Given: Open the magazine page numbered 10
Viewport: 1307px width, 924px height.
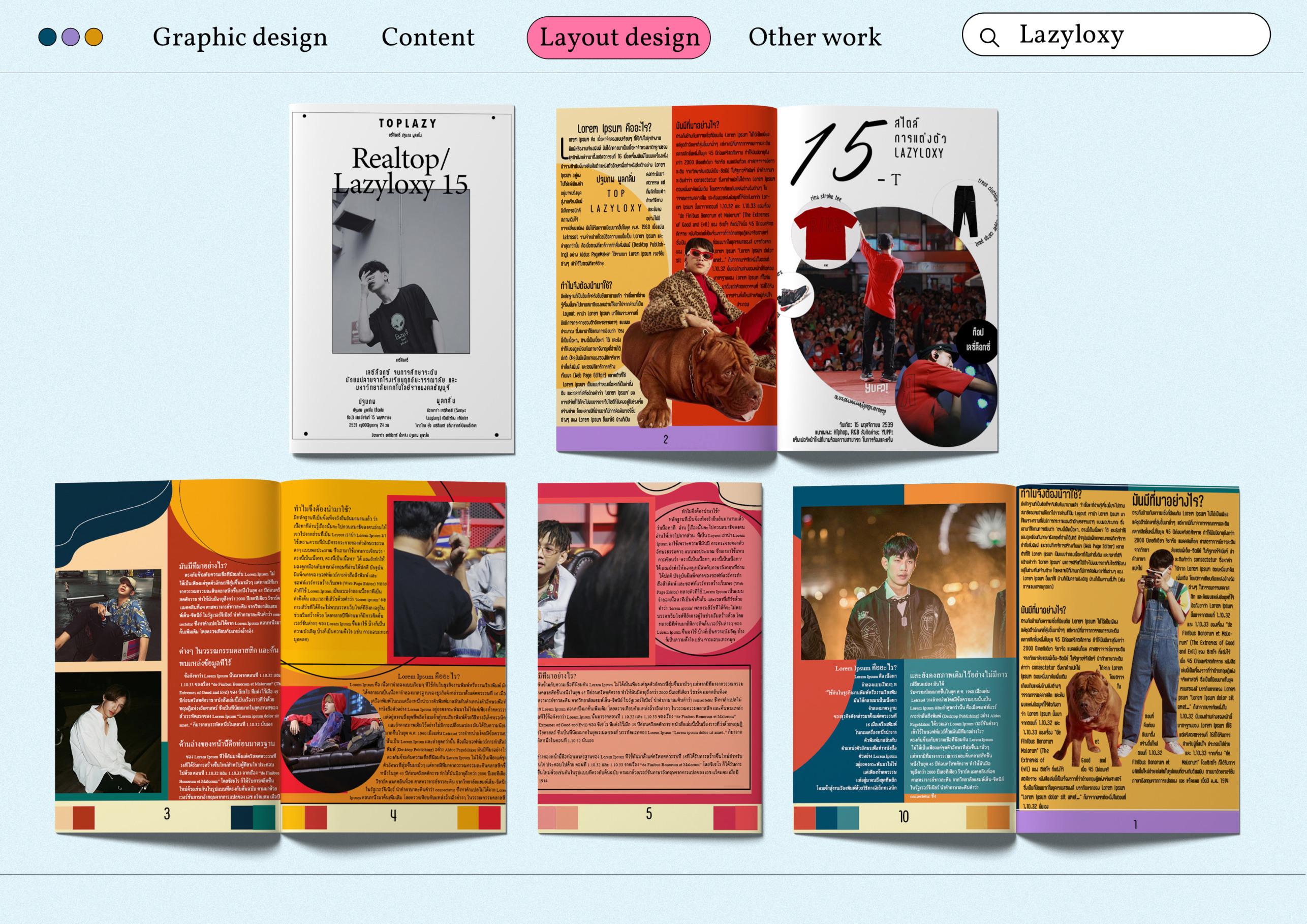Looking at the screenshot, I should (x=904, y=655).
